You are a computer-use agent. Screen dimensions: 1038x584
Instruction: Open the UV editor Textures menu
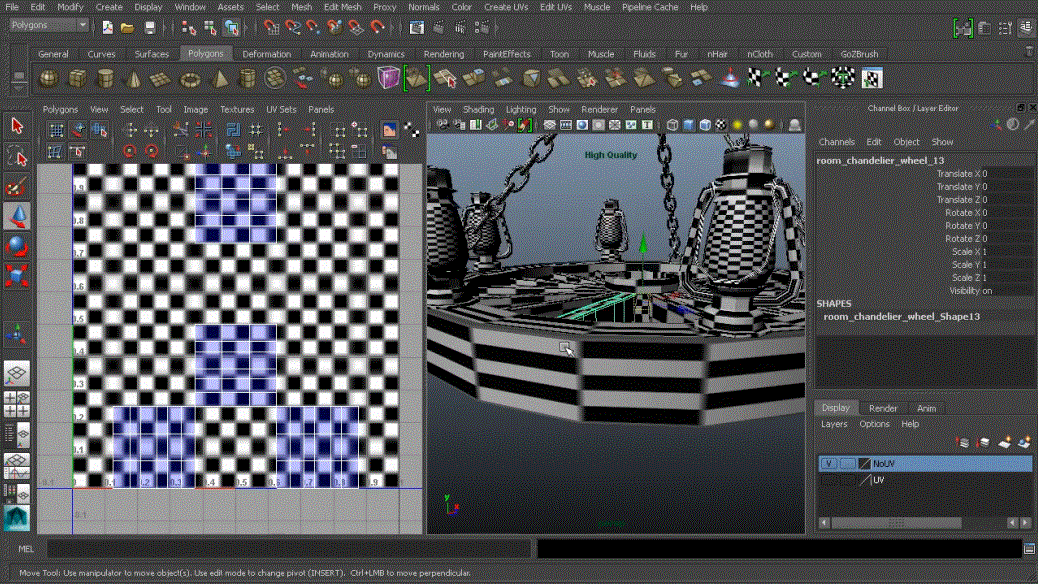coord(237,109)
